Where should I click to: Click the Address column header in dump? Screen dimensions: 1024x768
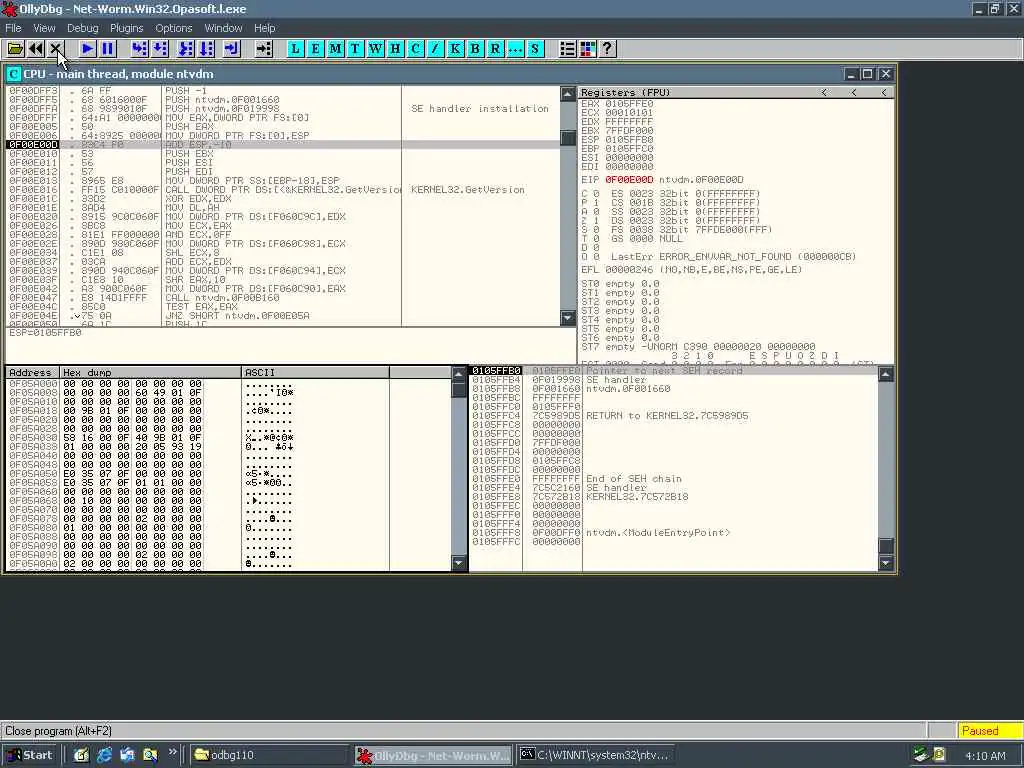32,372
